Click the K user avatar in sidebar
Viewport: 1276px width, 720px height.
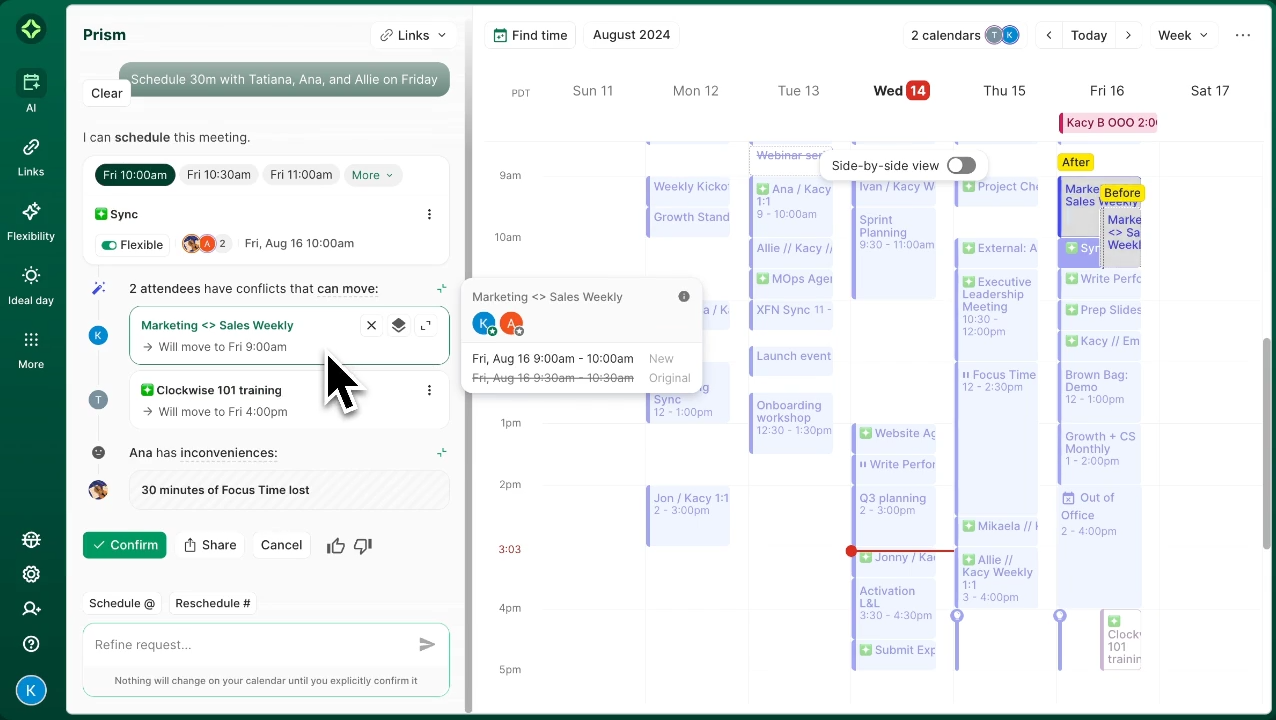pos(31,690)
